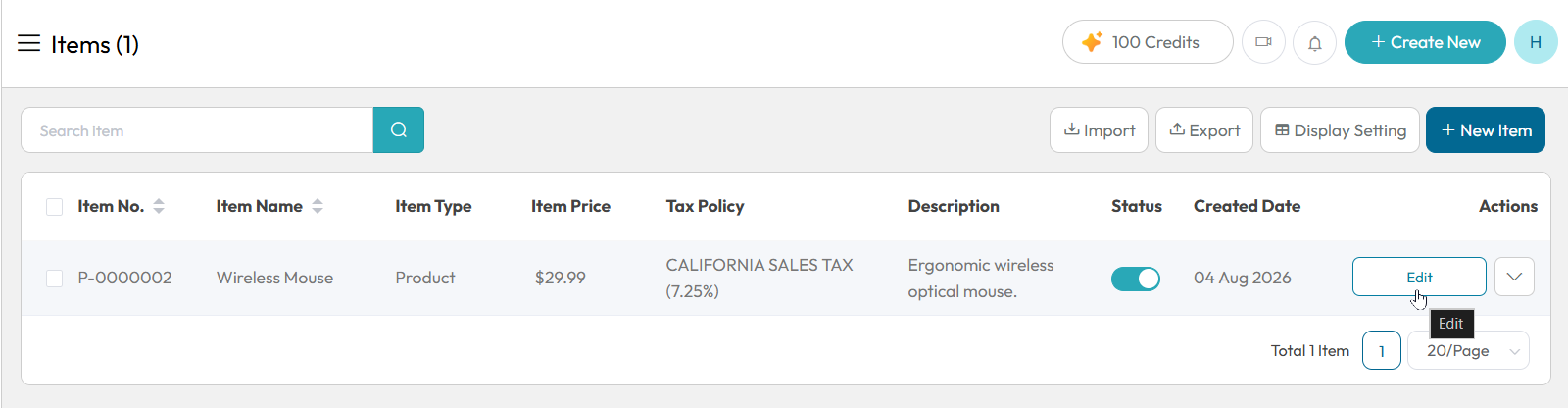The width and height of the screenshot is (1568, 408).
Task: Edit the Wireless Mouse item
Action: [x=1419, y=277]
